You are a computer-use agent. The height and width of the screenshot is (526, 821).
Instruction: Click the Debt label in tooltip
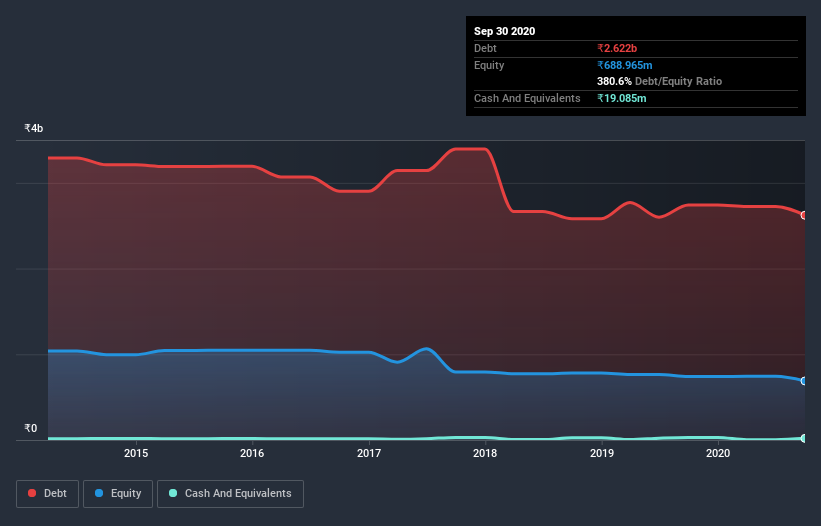click(x=485, y=48)
